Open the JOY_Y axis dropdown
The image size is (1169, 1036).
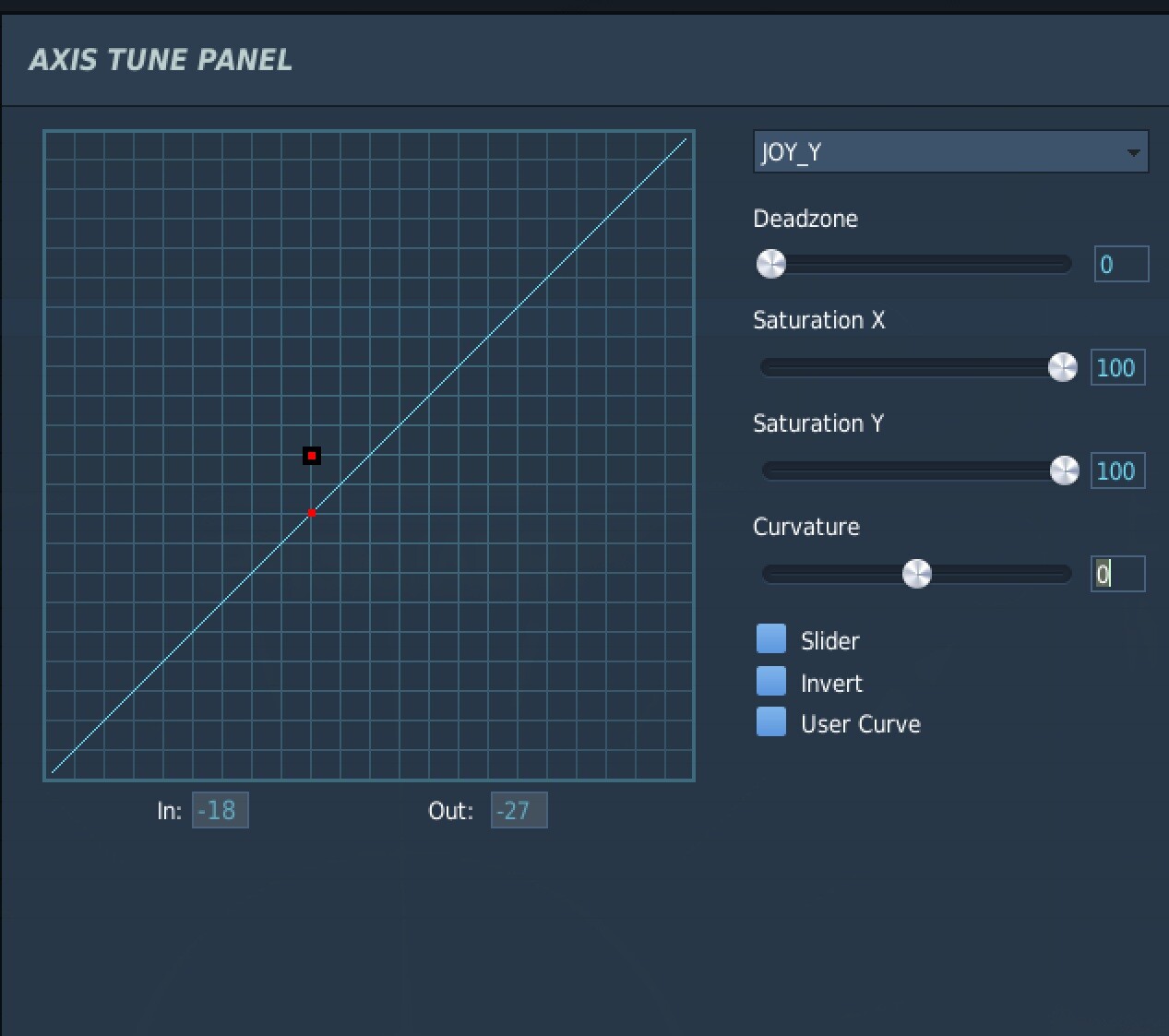(950, 151)
